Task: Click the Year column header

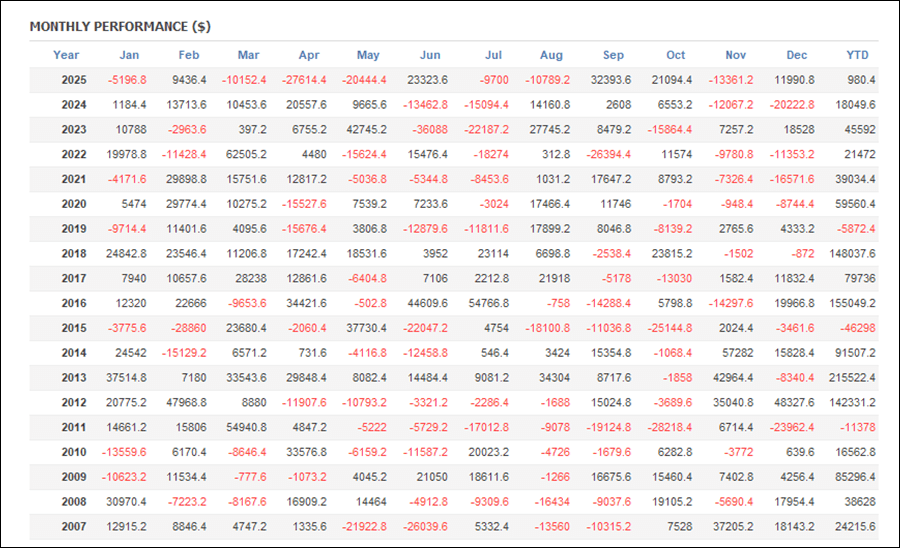Action: pos(66,55)
